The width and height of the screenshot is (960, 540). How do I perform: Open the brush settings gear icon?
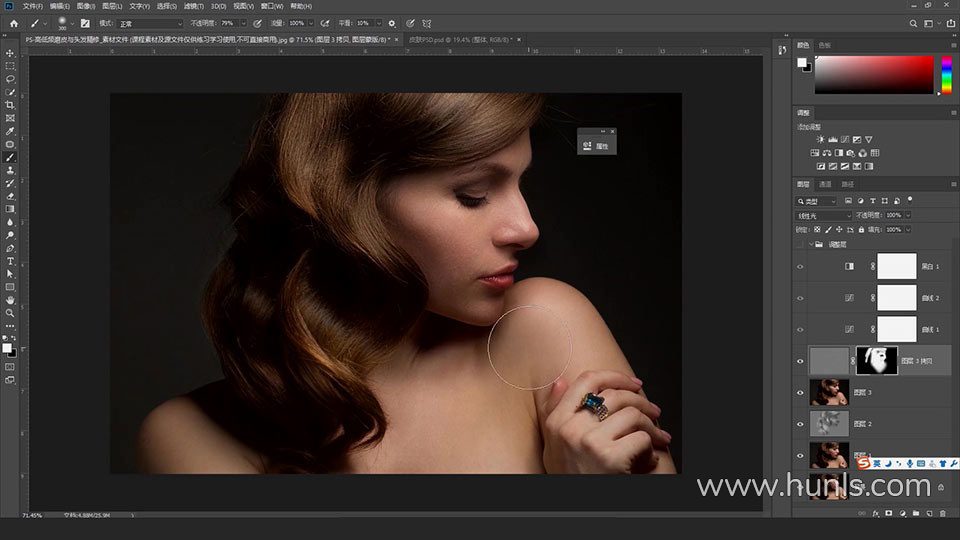391,22
